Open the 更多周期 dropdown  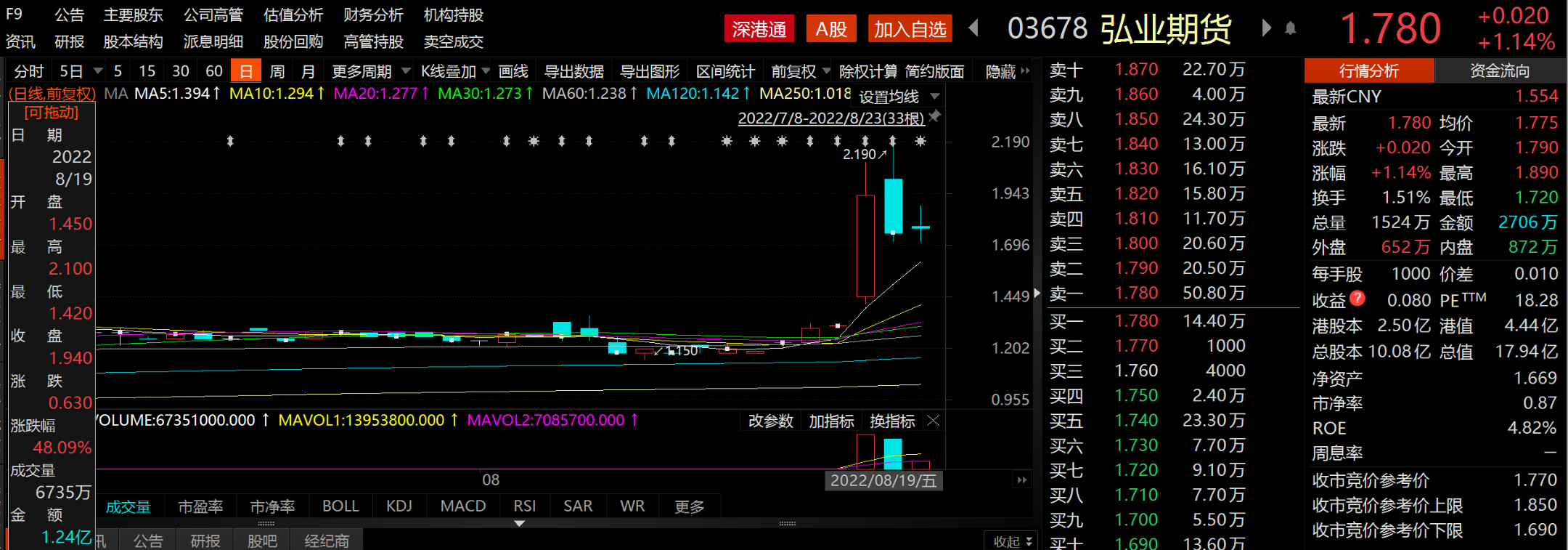pyautogui.click(x=370, y=71)
